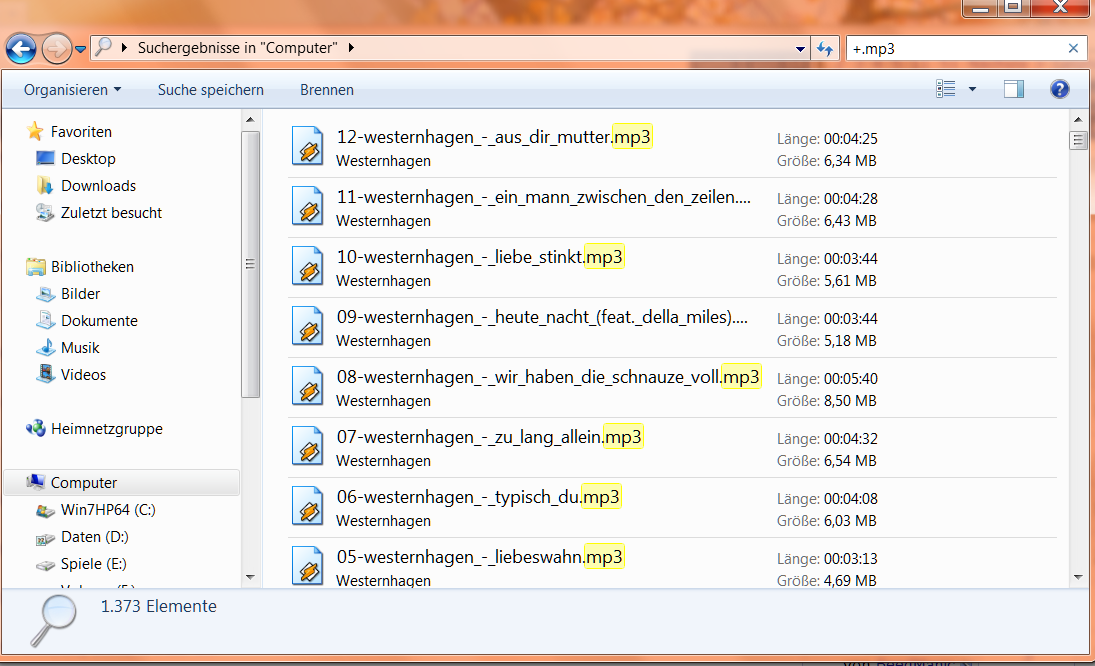Click the Favoriten star icon

pos(35,131)
